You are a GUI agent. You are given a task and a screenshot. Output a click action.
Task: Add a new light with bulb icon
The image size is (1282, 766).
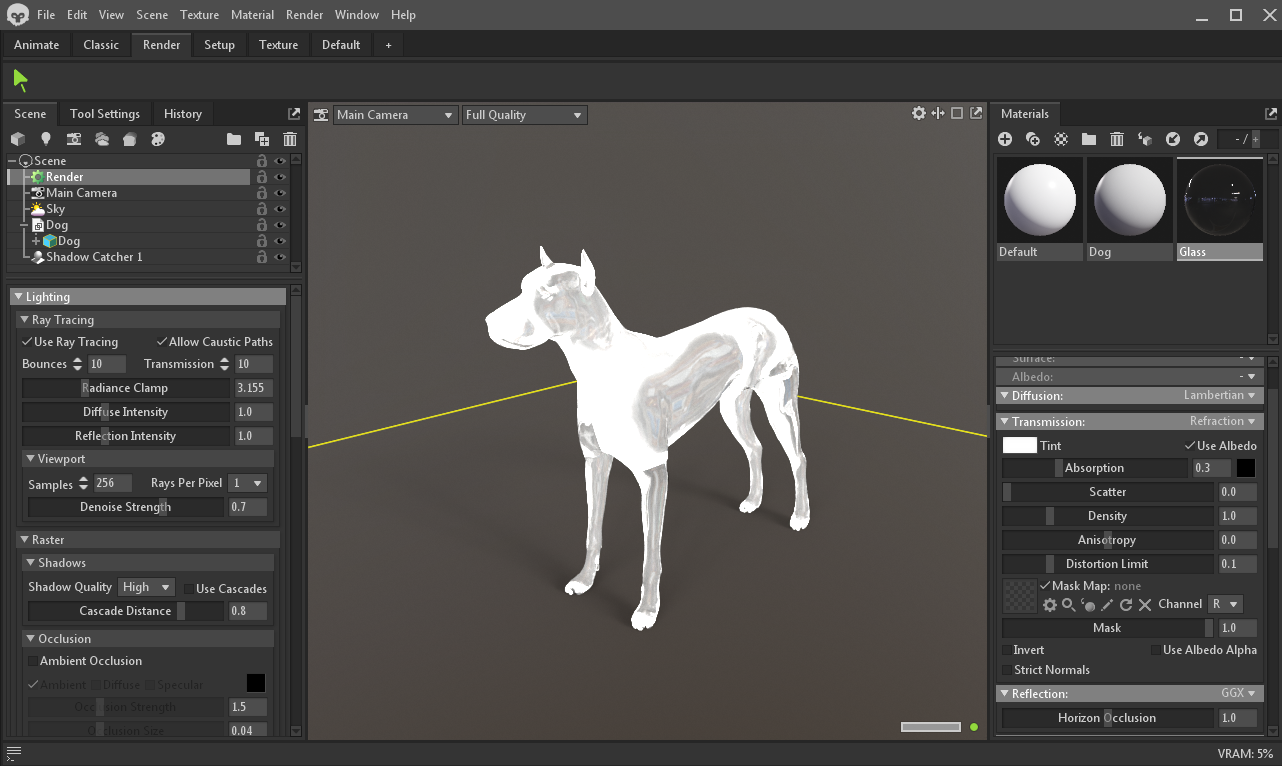pos(45,139)
